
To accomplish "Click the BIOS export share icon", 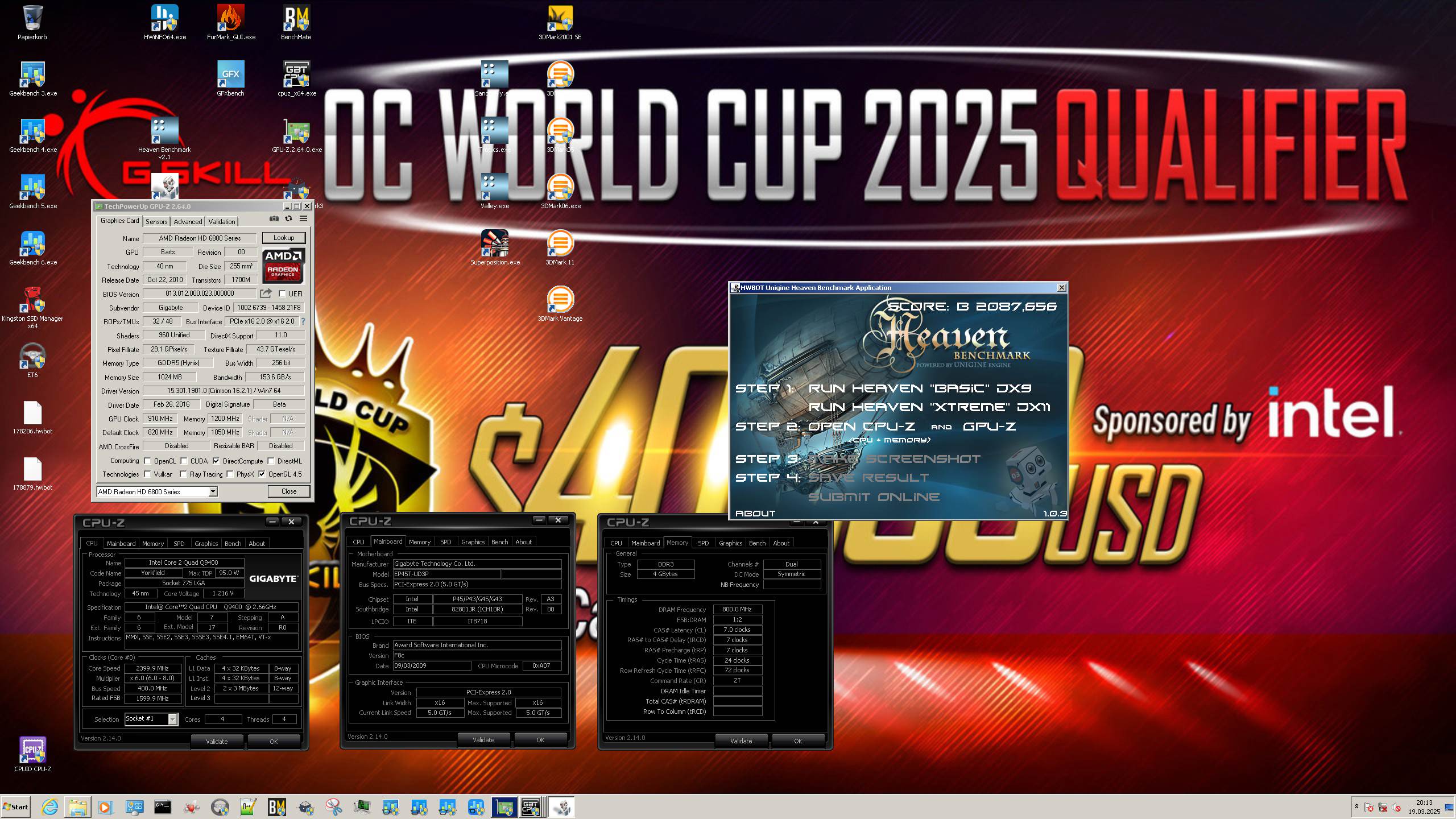I will (x=266, y=293).
